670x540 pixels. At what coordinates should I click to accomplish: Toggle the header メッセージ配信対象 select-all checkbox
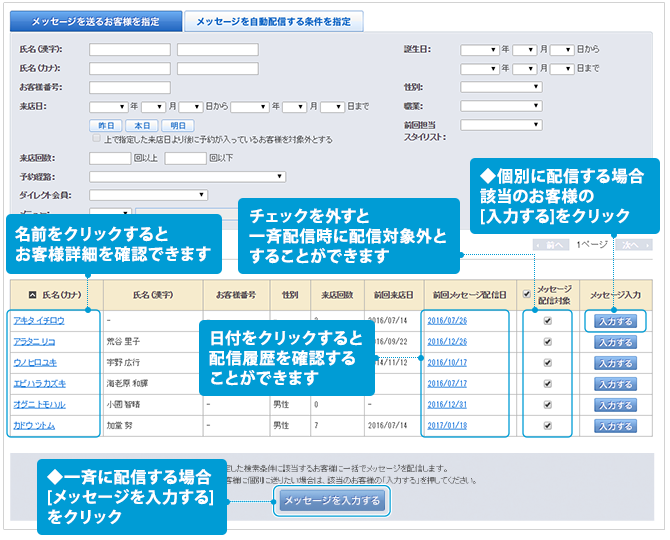pyautogui.click(x=527, y=295)
